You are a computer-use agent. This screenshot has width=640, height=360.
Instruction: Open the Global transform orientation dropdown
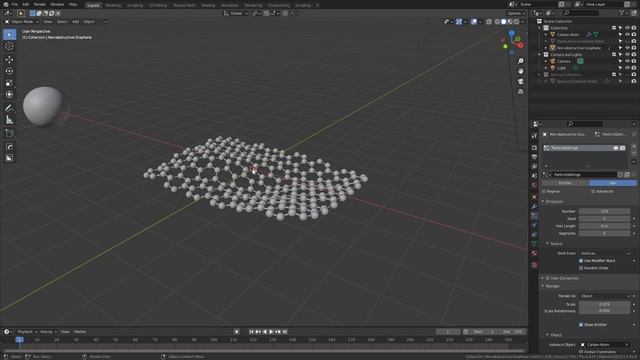236,13
